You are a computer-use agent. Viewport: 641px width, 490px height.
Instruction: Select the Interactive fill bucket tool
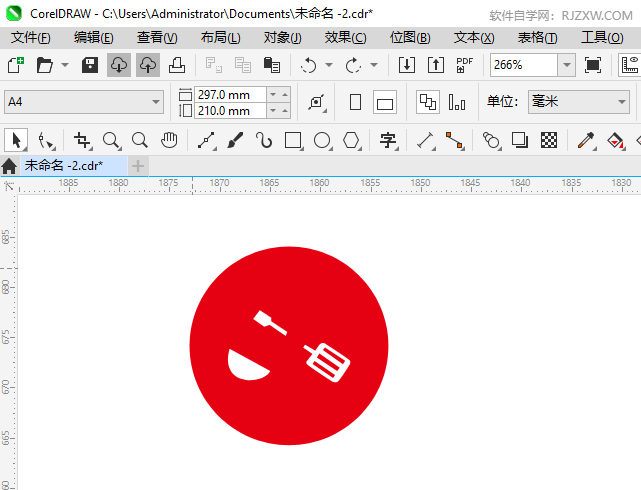(x=616, y=141)
